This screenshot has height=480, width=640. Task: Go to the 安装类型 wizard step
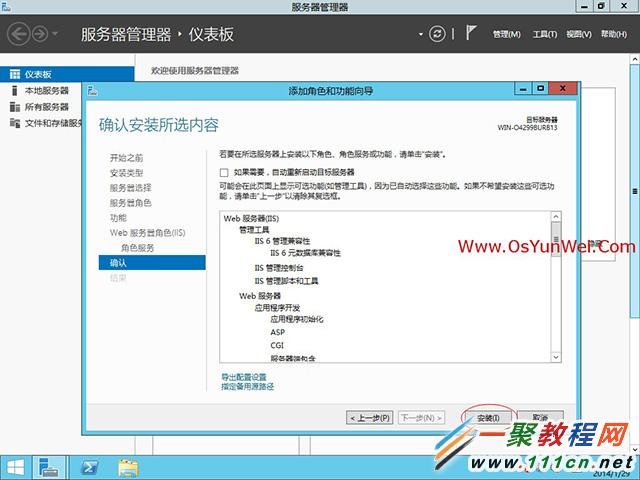tap(127, 173)
